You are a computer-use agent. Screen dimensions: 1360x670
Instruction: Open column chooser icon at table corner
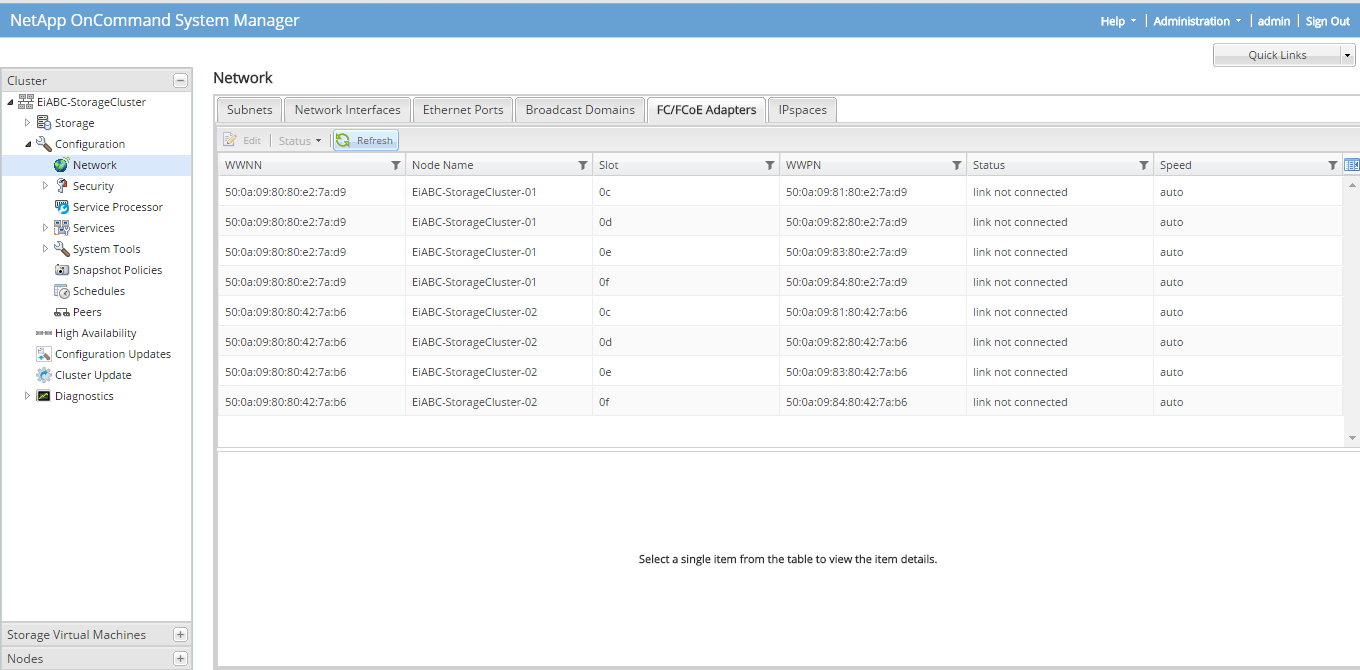1351,165
